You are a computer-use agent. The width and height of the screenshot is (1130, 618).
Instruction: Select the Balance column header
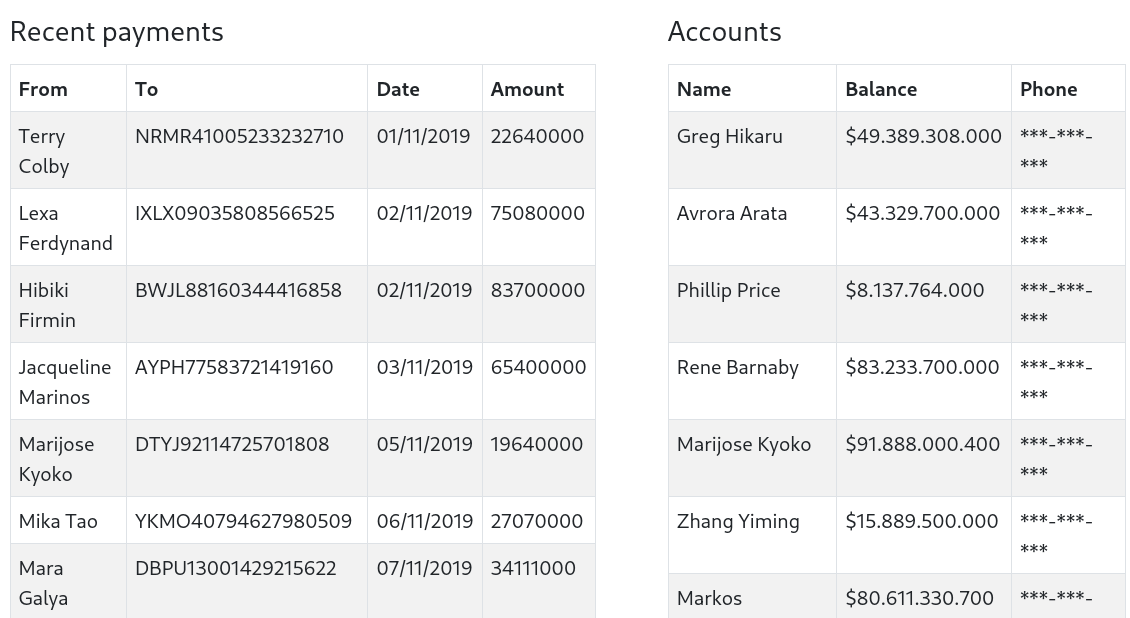click(x=881, y=89)
